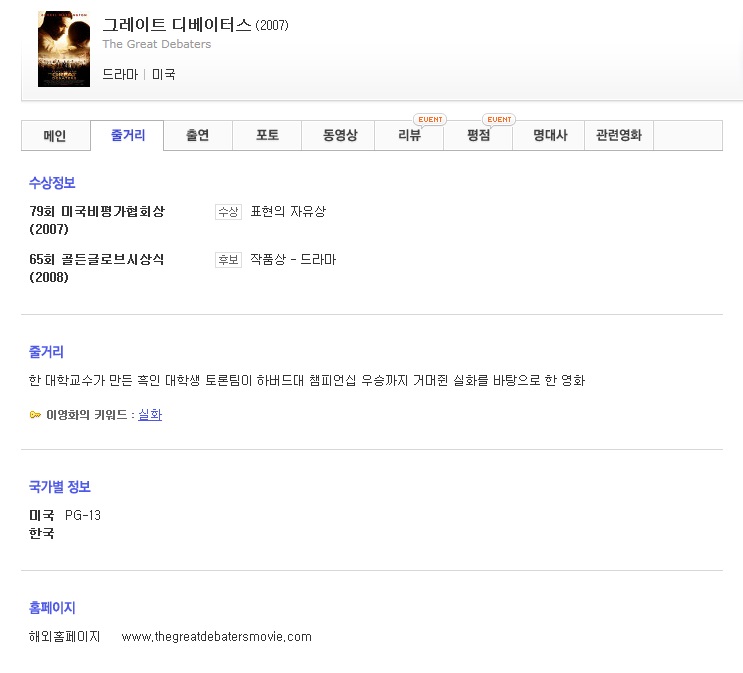Click the EVENT badge above 리뷰 tab
The height and width of the screenshot is (673, 743).
429,119
